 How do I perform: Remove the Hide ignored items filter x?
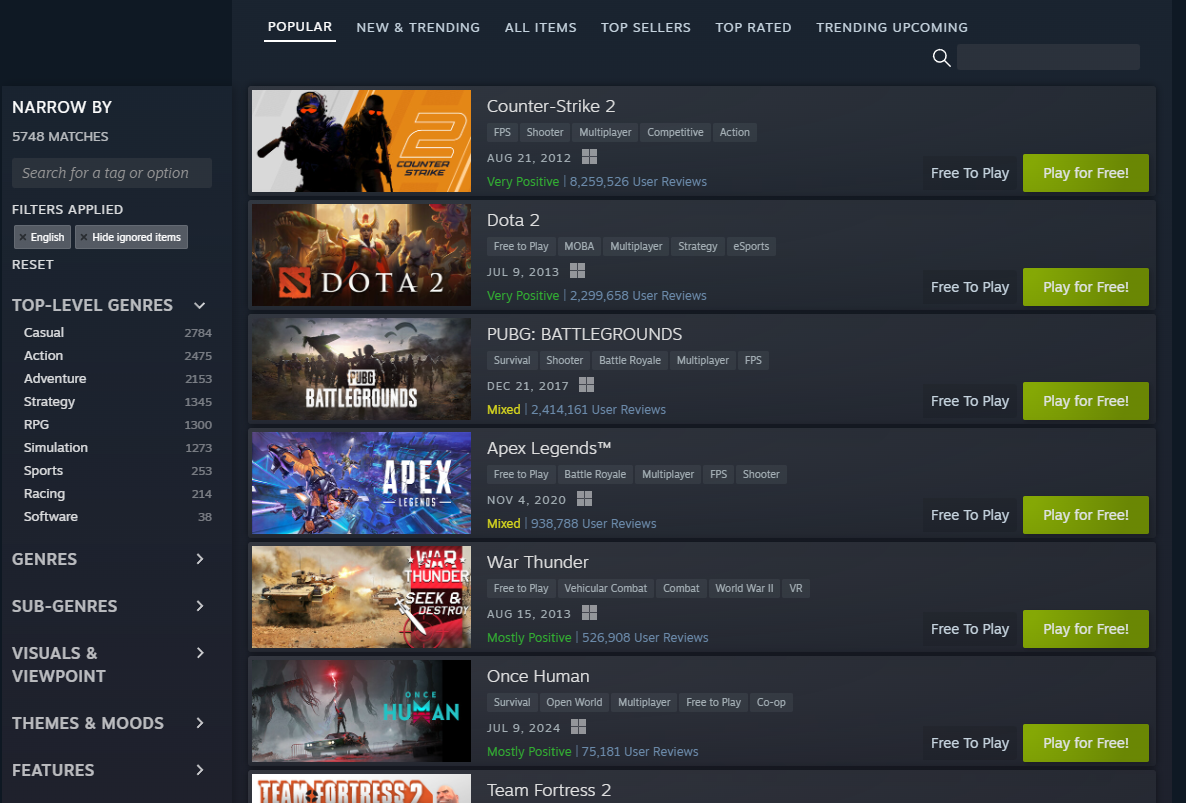(x=84, y=237)
